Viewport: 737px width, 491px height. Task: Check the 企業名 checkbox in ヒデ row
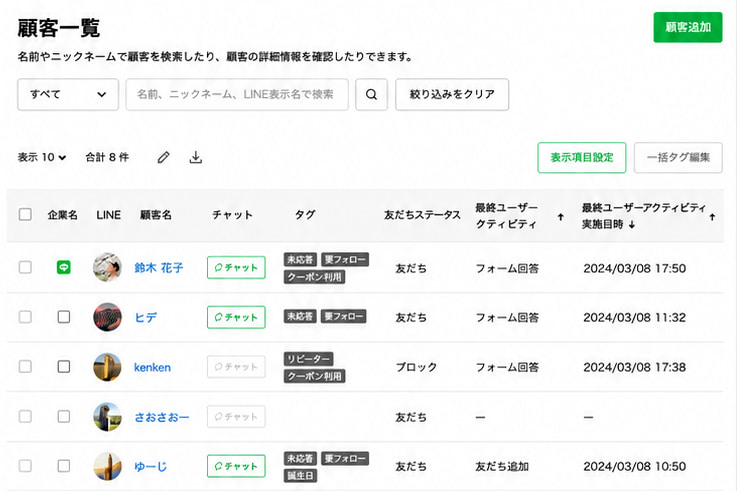click(x=64, y=317)
